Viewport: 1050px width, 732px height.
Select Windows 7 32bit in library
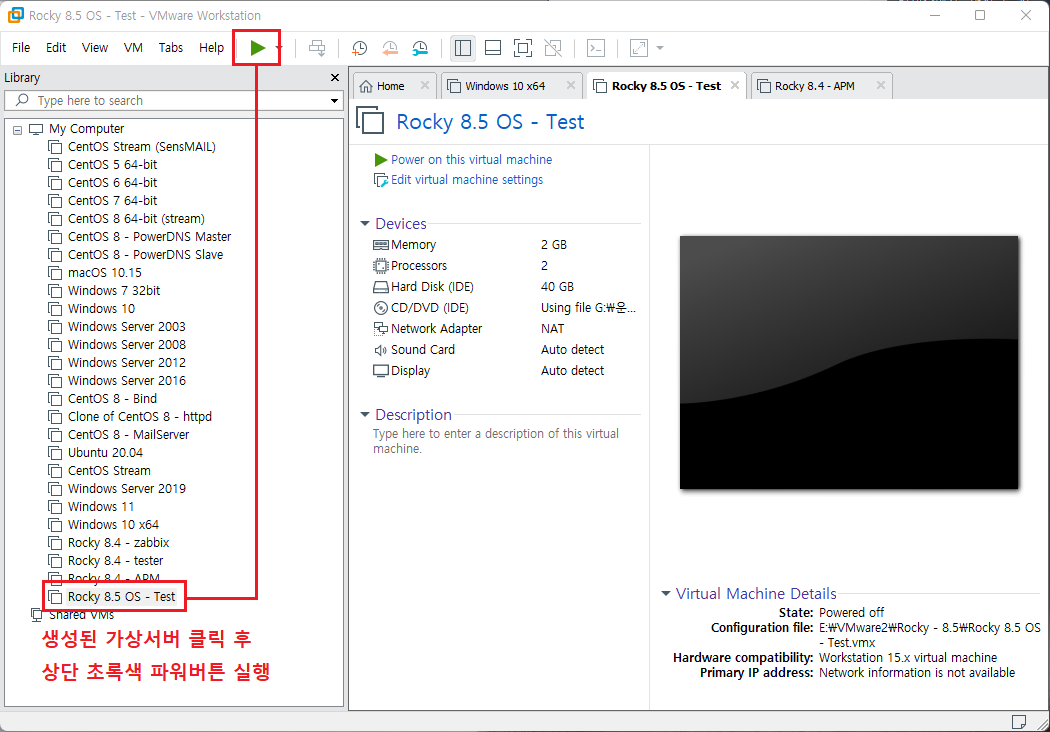pyautogui.click(x=114, y=291)
